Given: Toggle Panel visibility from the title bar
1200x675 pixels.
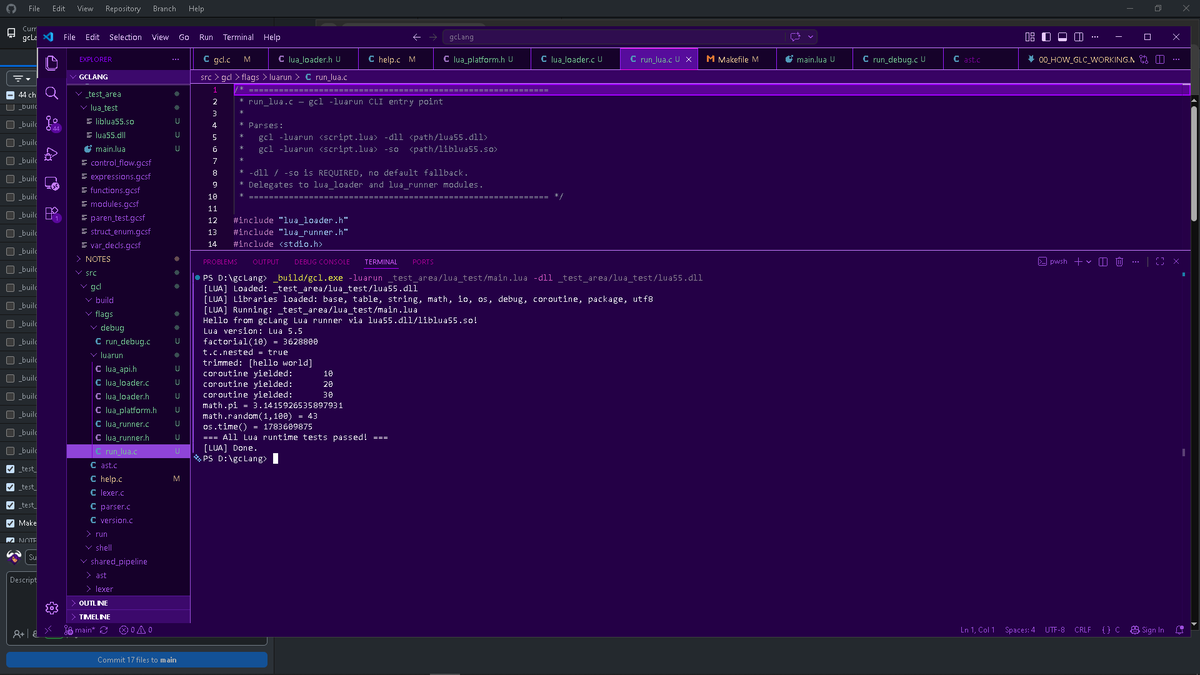Looking at the screenshot, I should 1064,37.
